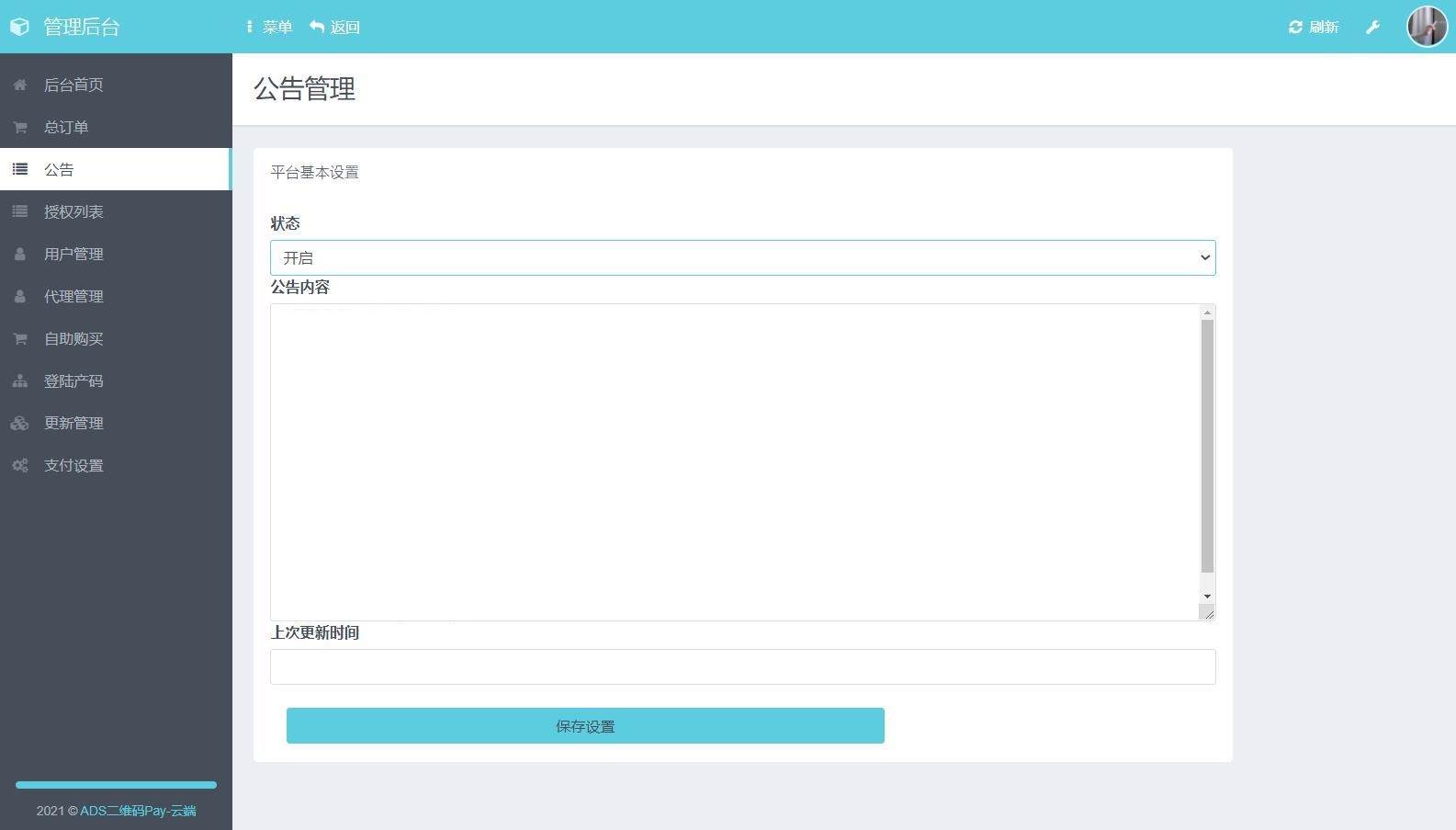This screenshot has width=1456, height=830.
Task: Toggle the 菜单 sidebar button
Action: [269, 27]
